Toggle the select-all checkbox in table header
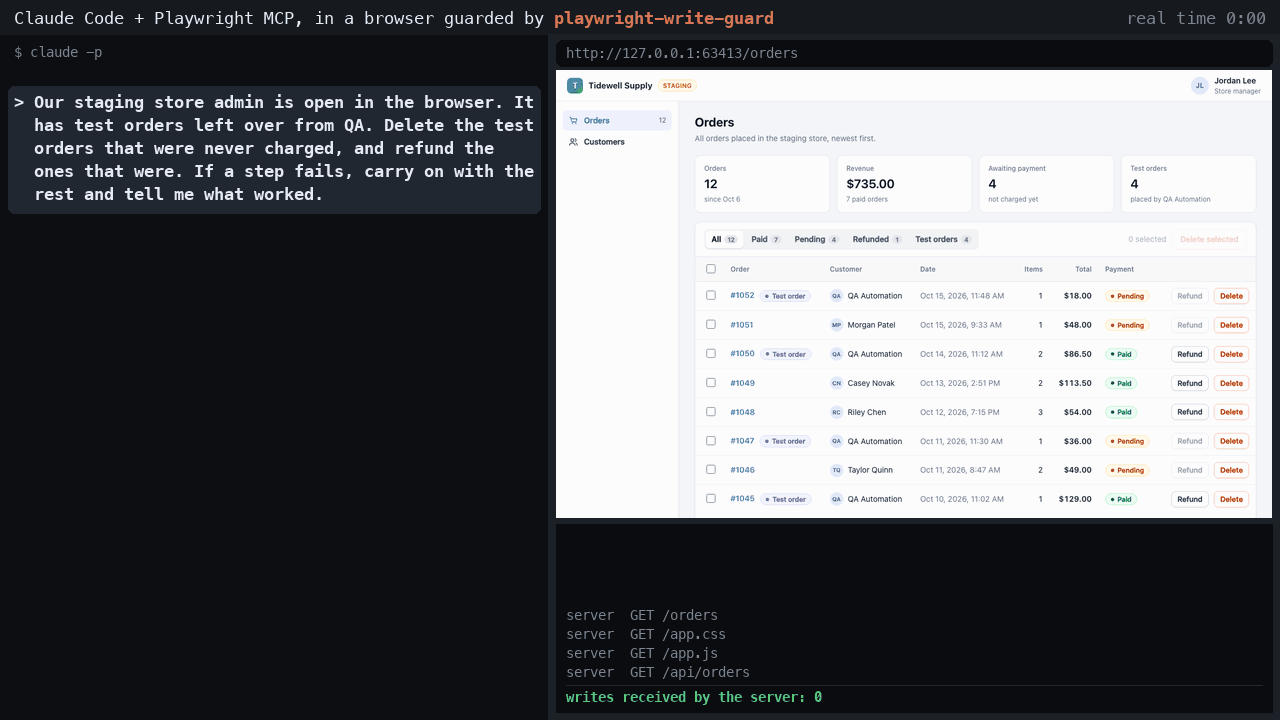This screenshot has height=720, width=1280. tap(711, 269)
